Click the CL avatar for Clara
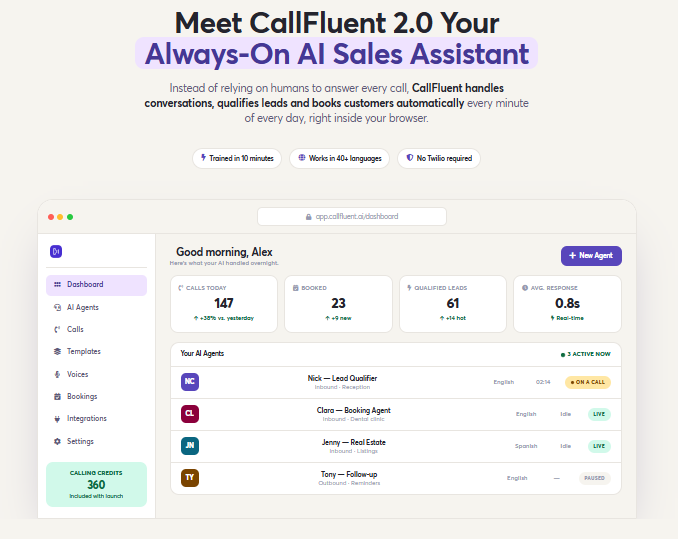The height and width of the screenshot is (539, 678). [x=190, y=414]
